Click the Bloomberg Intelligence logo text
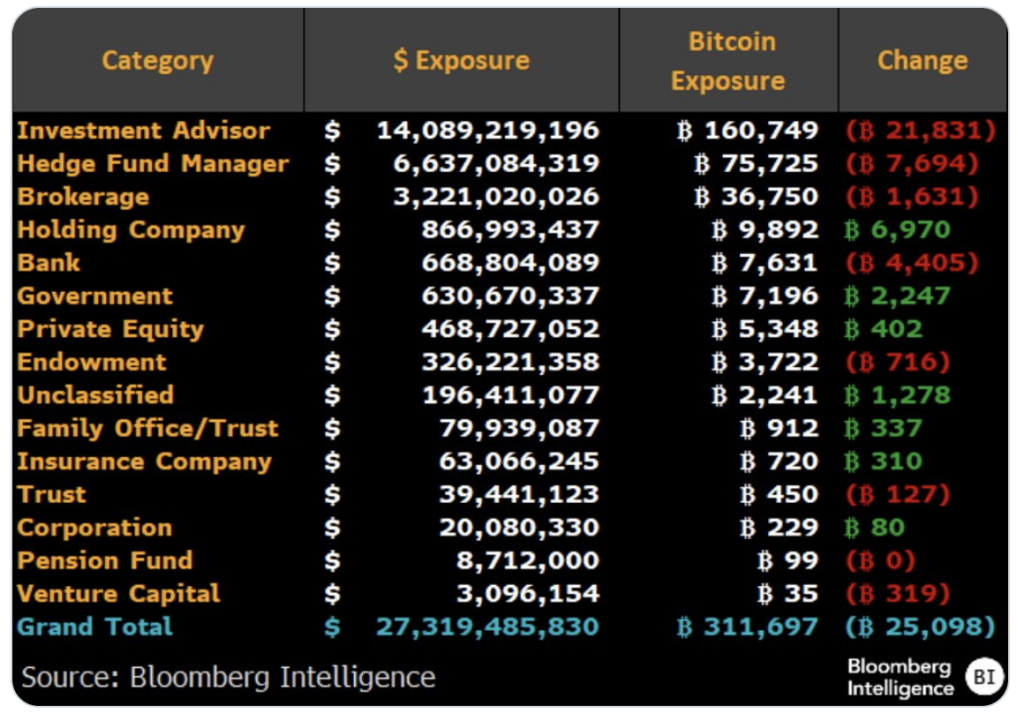The width and height of the screenshot is (1024, 713). 900,677
